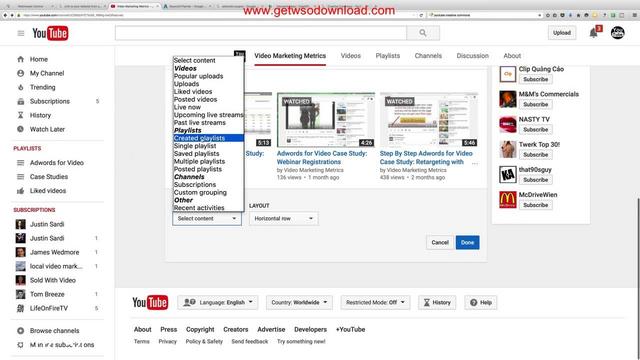
Task: Click the Send feedback footer link
Action: pos(250,342)
